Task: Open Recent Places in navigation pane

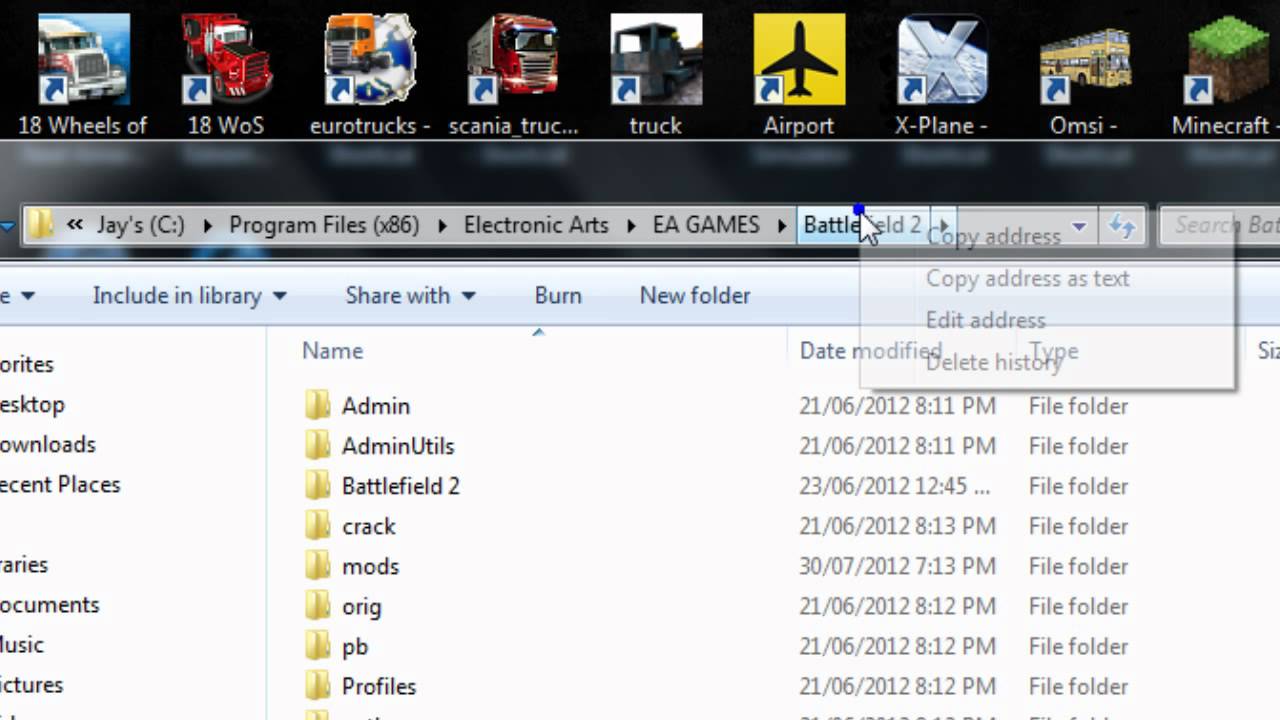Action: pos(60,484)
